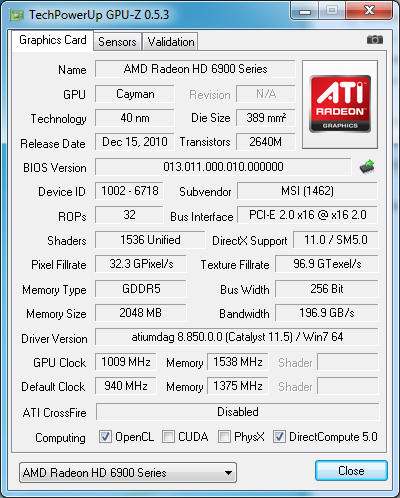Image resolution: width=400 pixels, height=498 pixels.
Task: Switch to the Validation tab
Action: click(x=170, y=42)
